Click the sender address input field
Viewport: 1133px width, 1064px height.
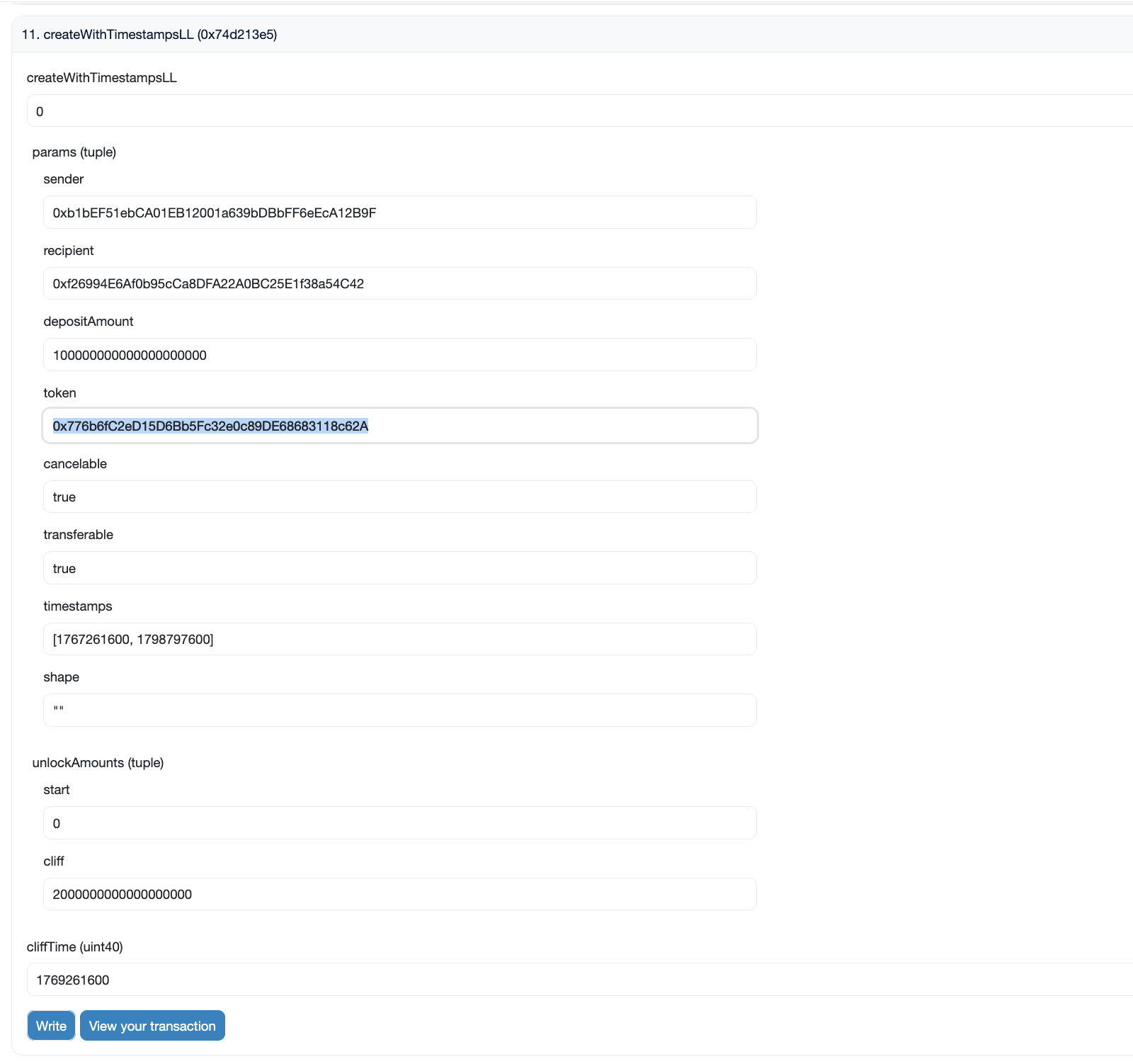[399, 213]
